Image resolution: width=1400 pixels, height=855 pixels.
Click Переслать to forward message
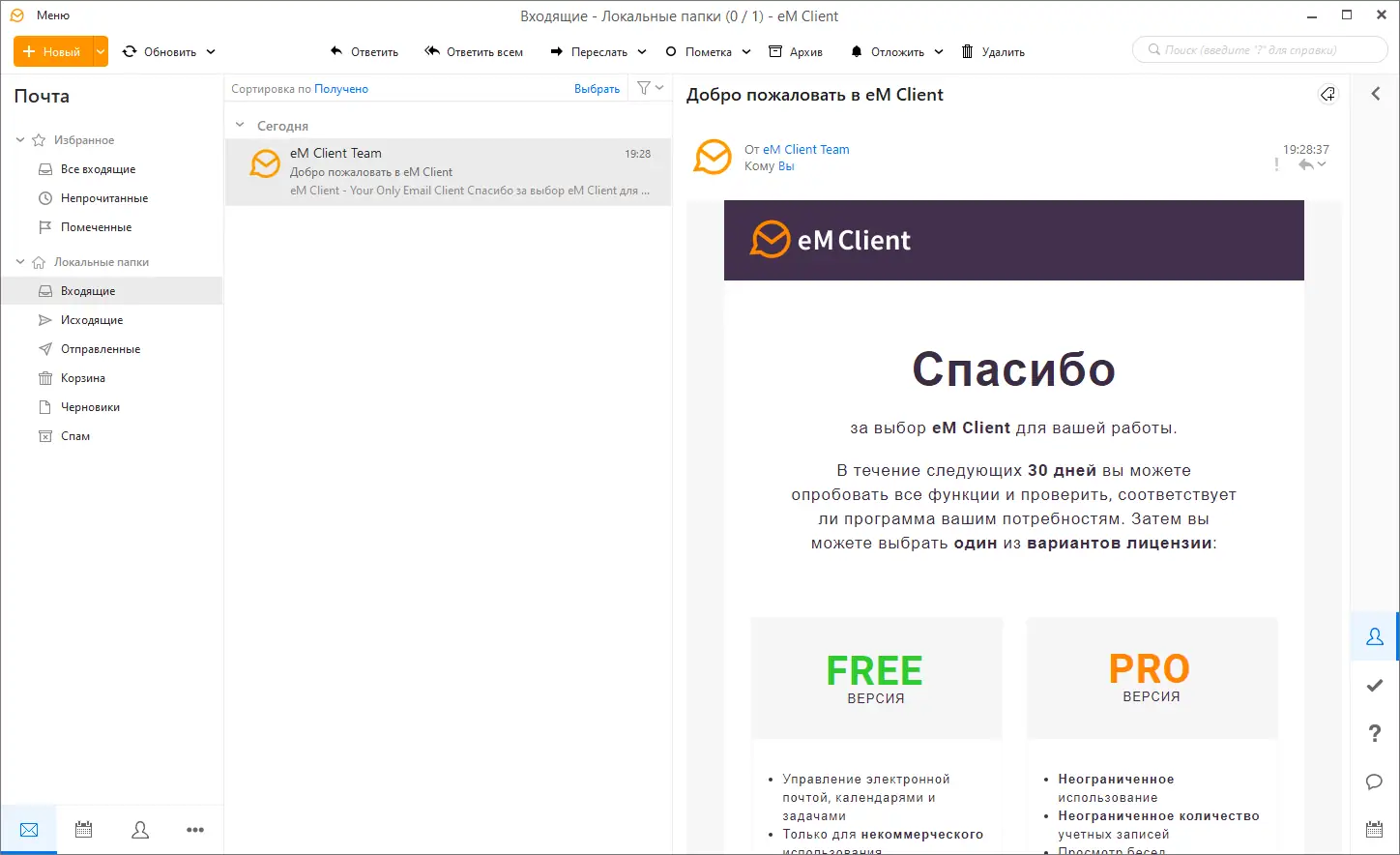point(589,52)
